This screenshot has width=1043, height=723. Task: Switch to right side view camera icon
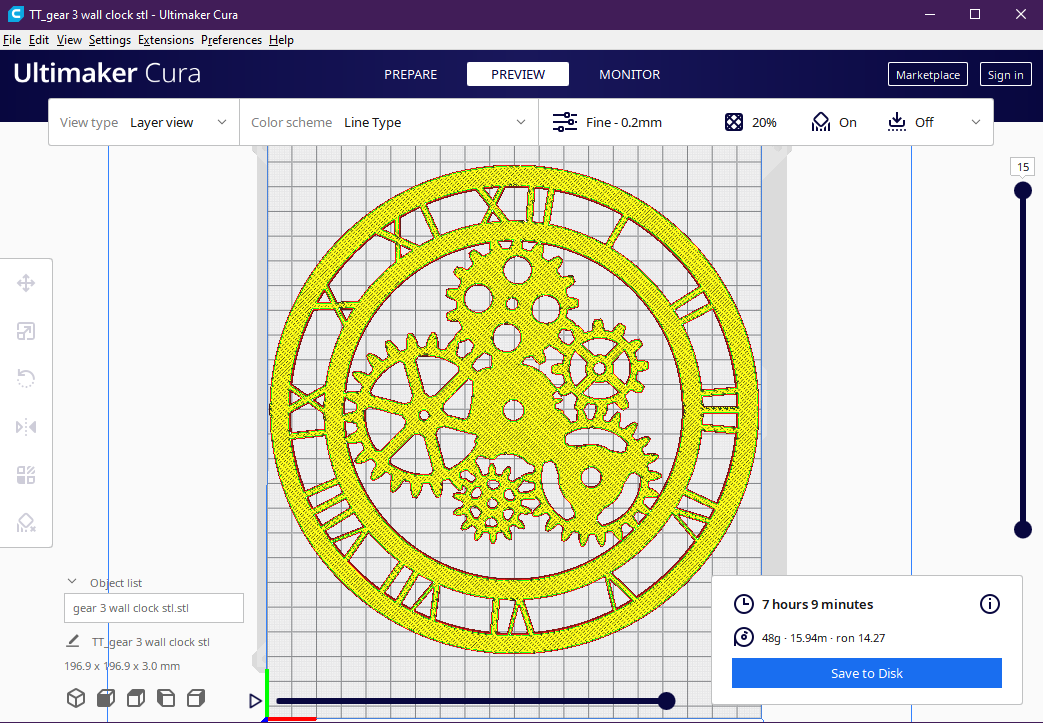pos(196,698)
